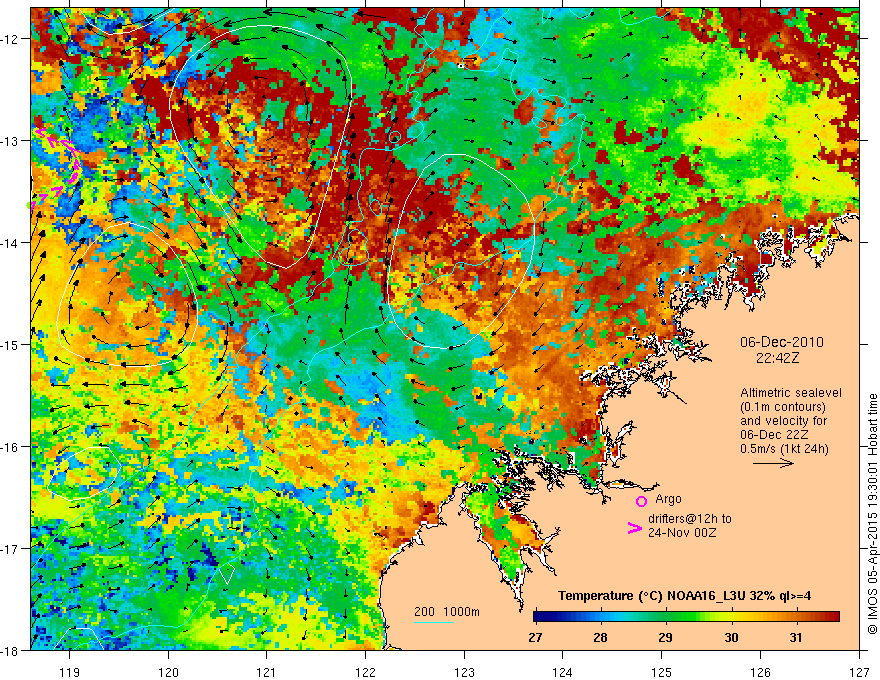This screenshot has width=880, height=680.
Task: Click the colorbar tick label 28
Action: pyautogui.click(x=601, y=637)
